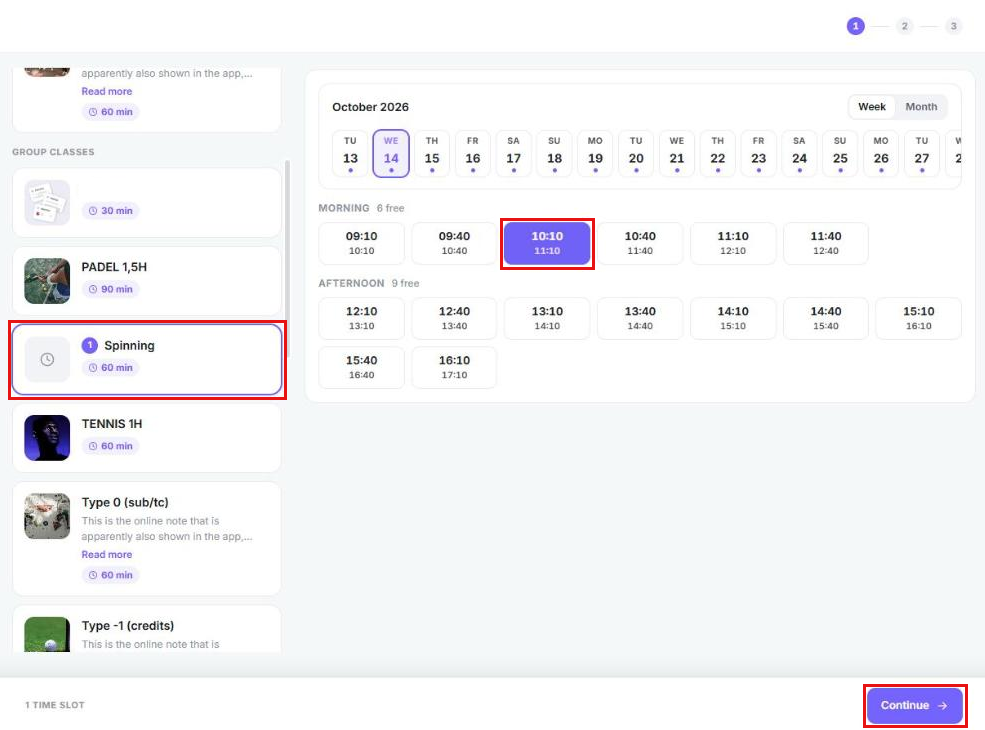
Task: Select Sunday 25 in the date strip
Action: pos(840,153)
